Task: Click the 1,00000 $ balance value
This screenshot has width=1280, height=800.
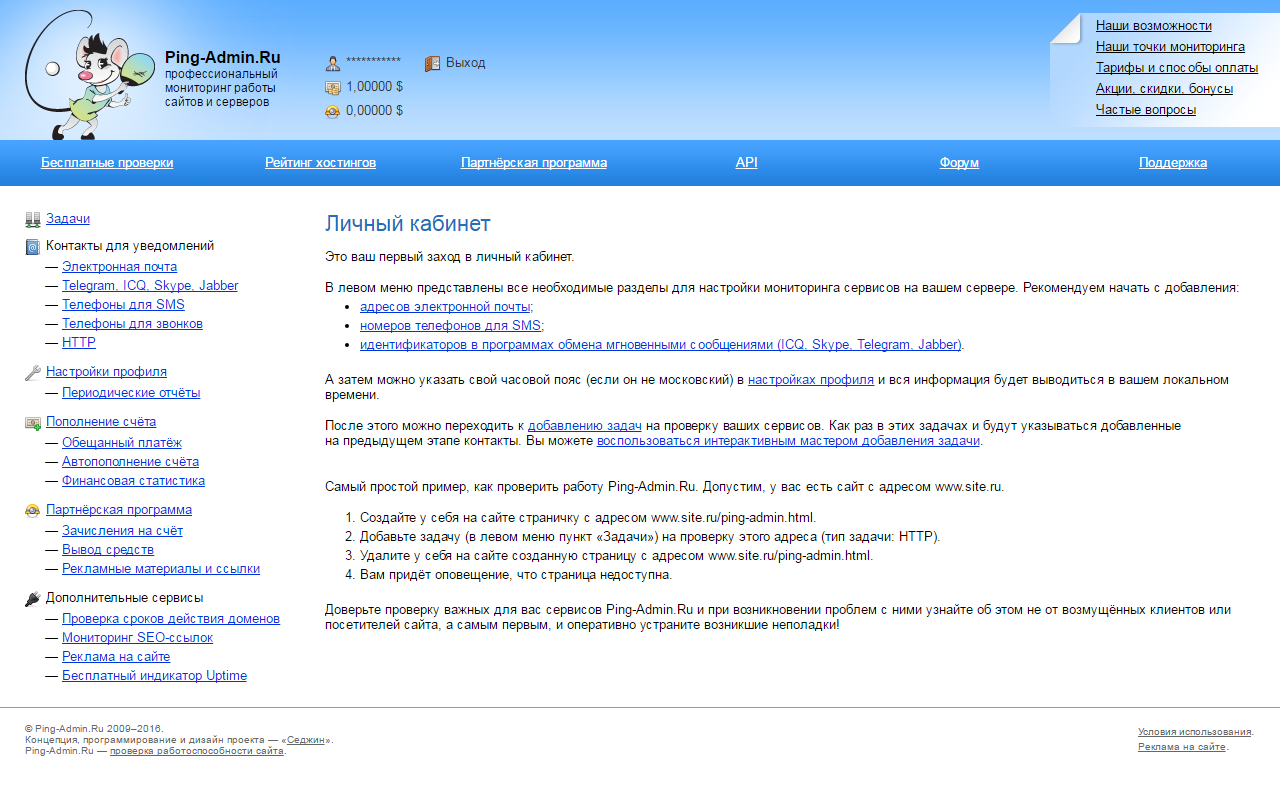Action: pyautogui.click(x=374, y=87)
